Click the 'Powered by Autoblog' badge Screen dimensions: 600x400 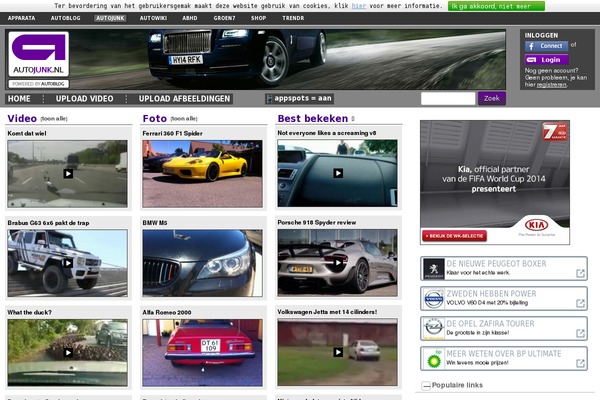pyautogui.click(x=38, y=84)
